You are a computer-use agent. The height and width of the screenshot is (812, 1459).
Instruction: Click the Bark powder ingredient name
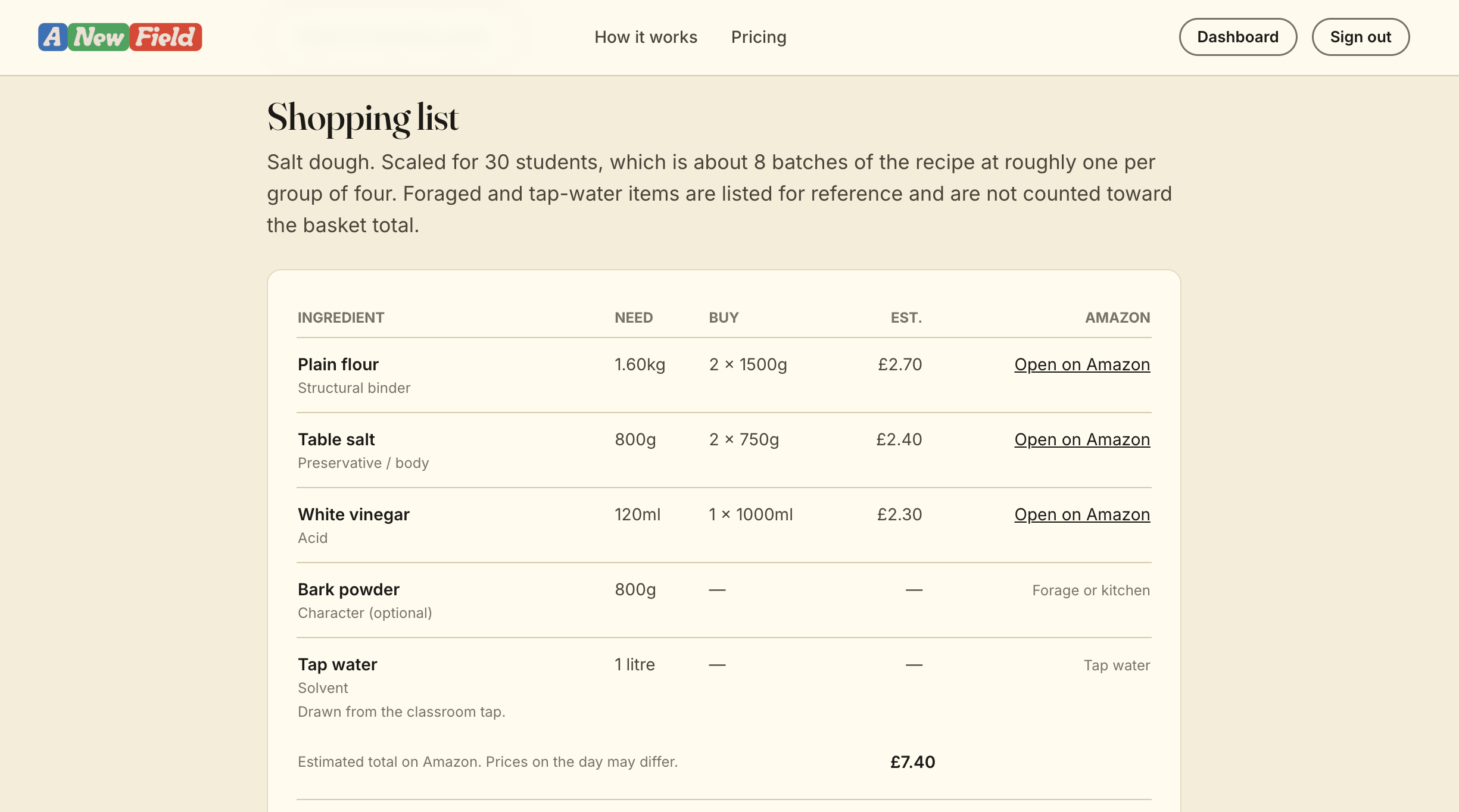tap(348, 589)
